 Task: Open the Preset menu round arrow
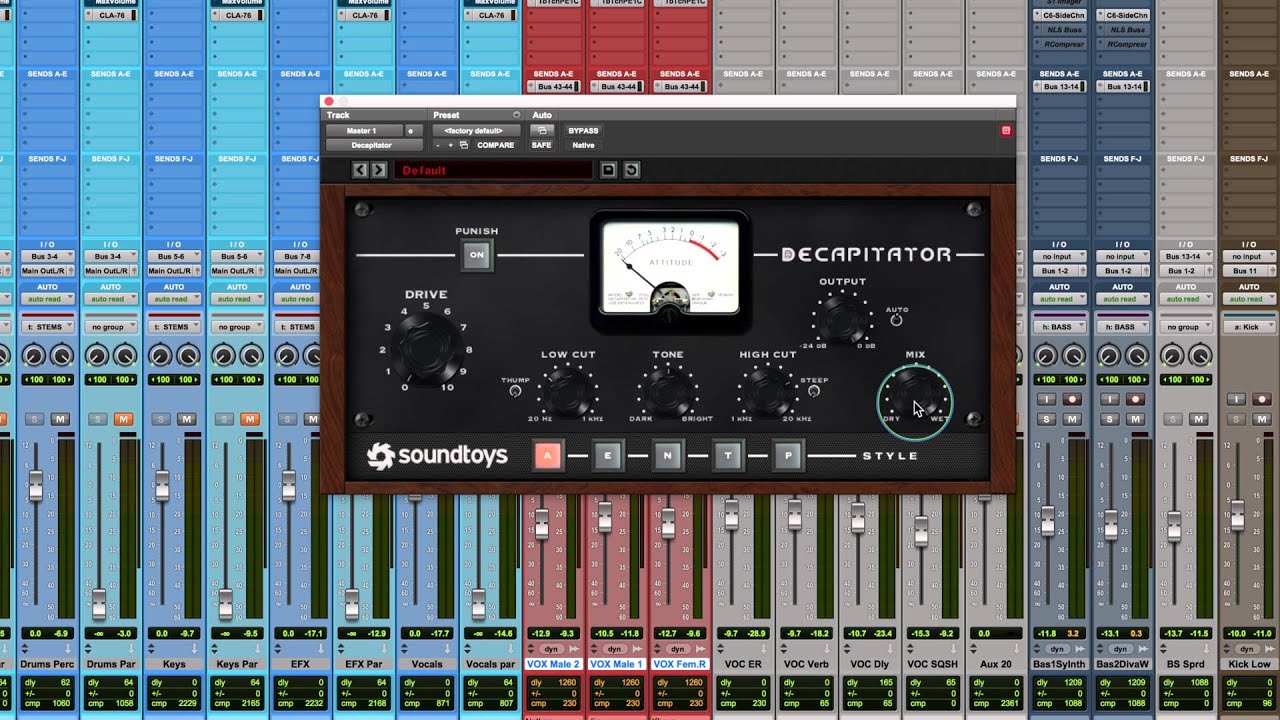(517, 115)
